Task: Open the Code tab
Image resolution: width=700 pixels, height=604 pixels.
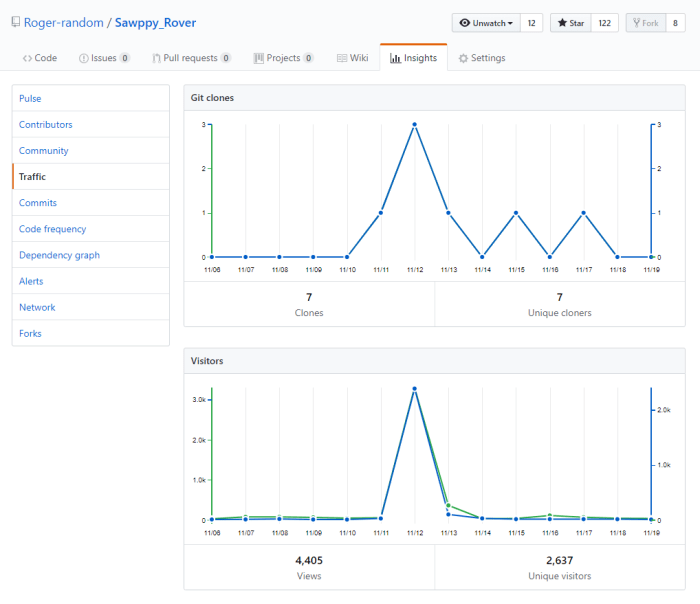Action: point(40,58)
